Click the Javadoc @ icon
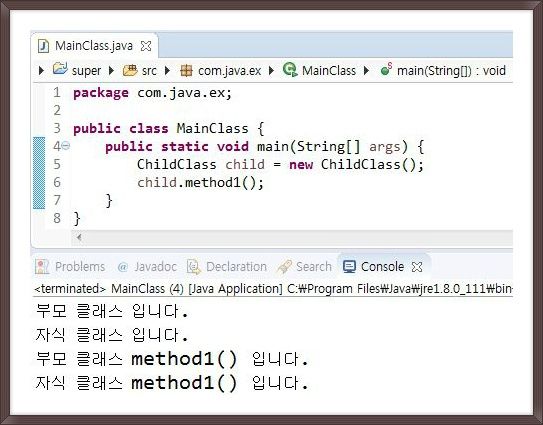The width and height of the screenshot is (543, 425). 123,267
